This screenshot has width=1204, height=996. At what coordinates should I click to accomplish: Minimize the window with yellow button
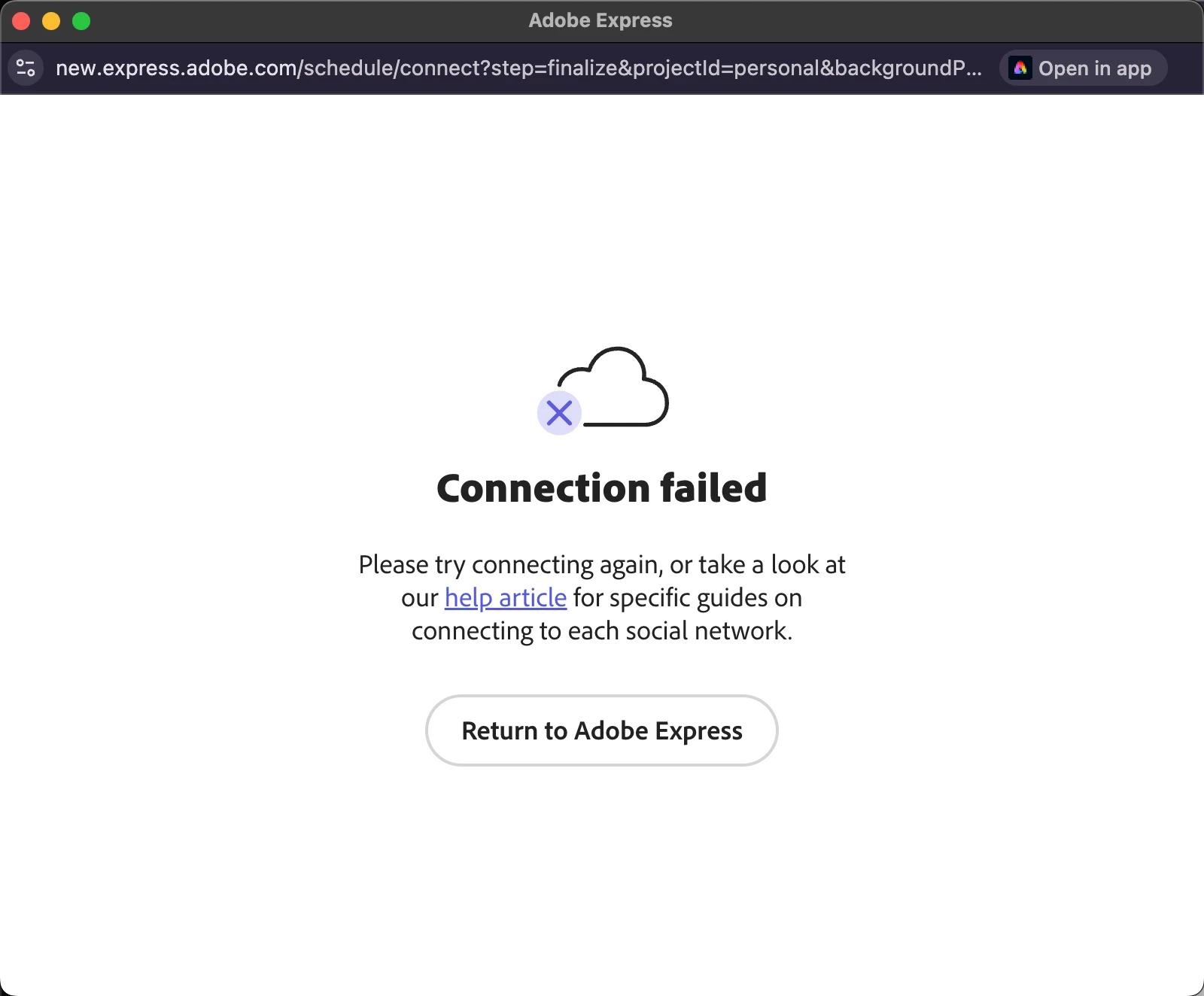[x=51, y=21]
